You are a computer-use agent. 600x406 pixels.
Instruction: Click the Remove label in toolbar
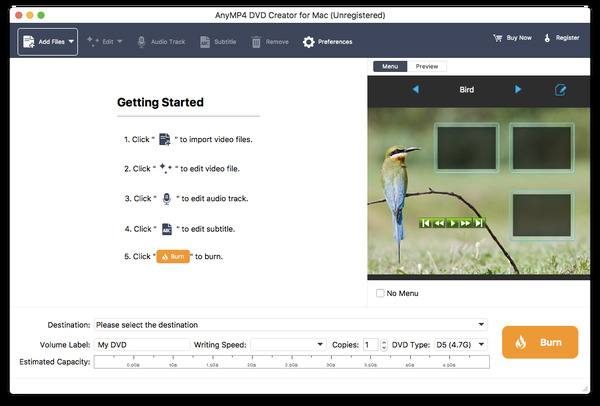coord(277,42)
